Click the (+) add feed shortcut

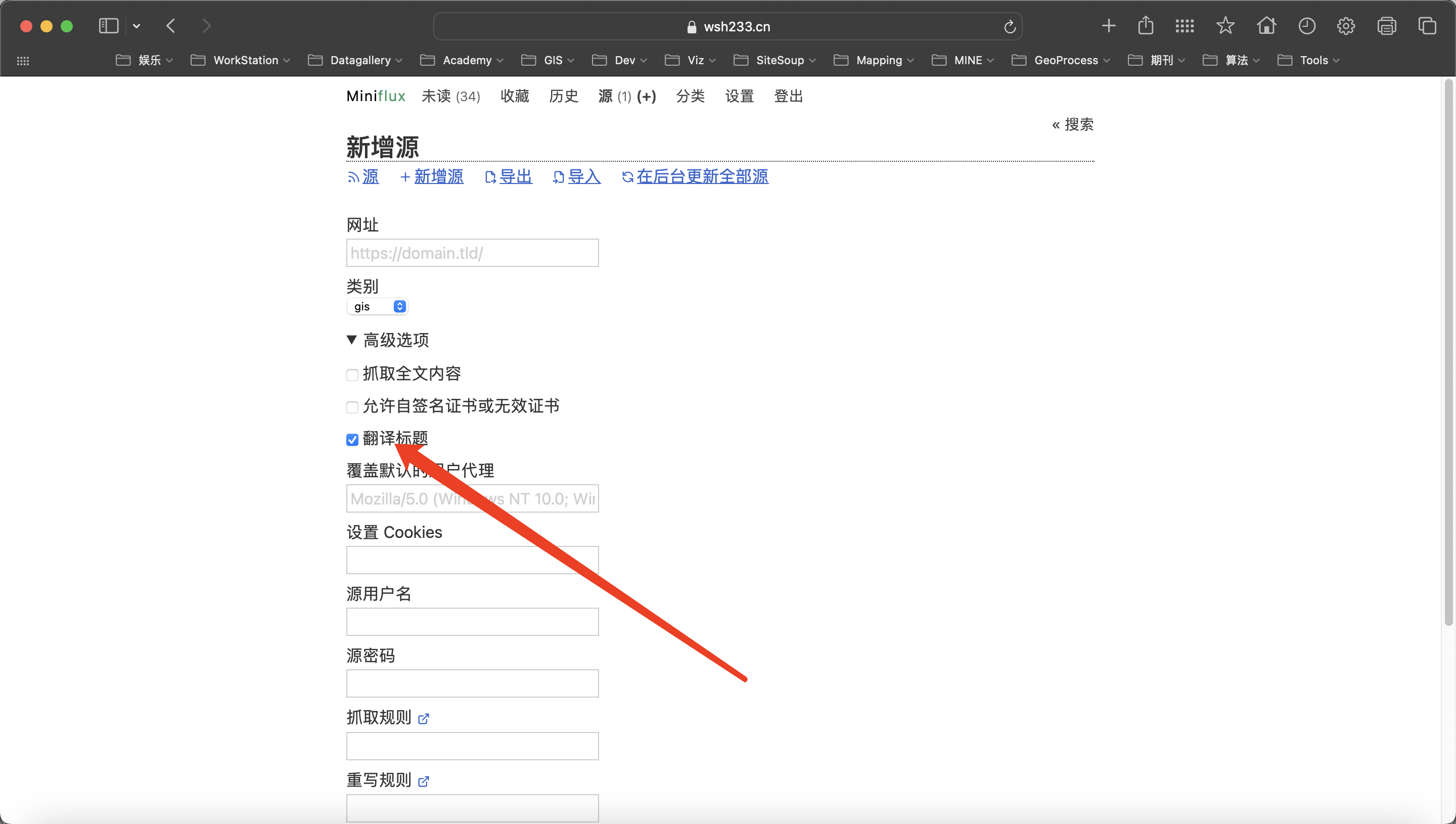click(x=646, y=96)
